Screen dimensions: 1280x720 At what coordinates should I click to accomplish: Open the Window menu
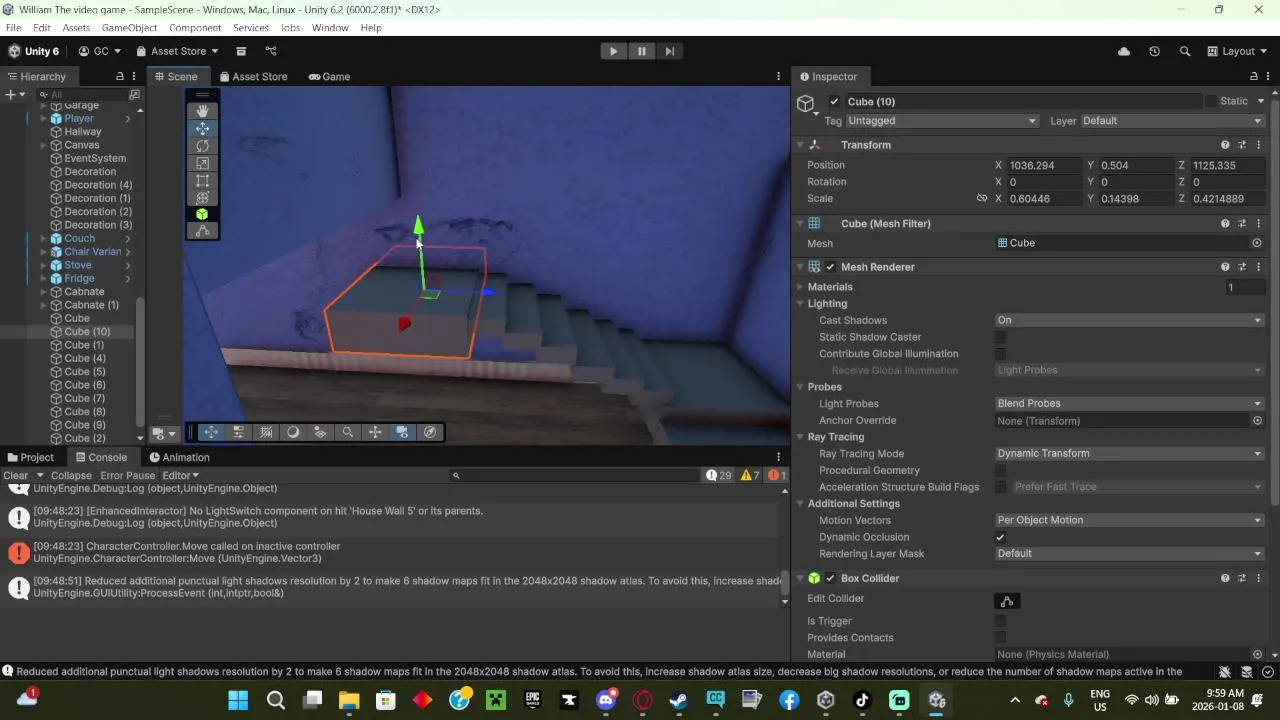(330, 28)
